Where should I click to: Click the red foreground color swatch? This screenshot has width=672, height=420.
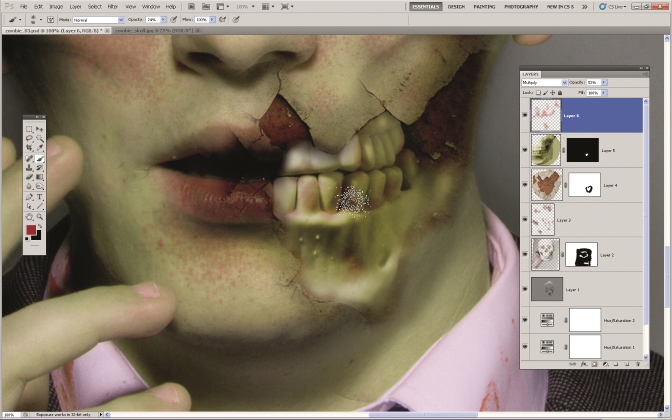tap(31, 230)
